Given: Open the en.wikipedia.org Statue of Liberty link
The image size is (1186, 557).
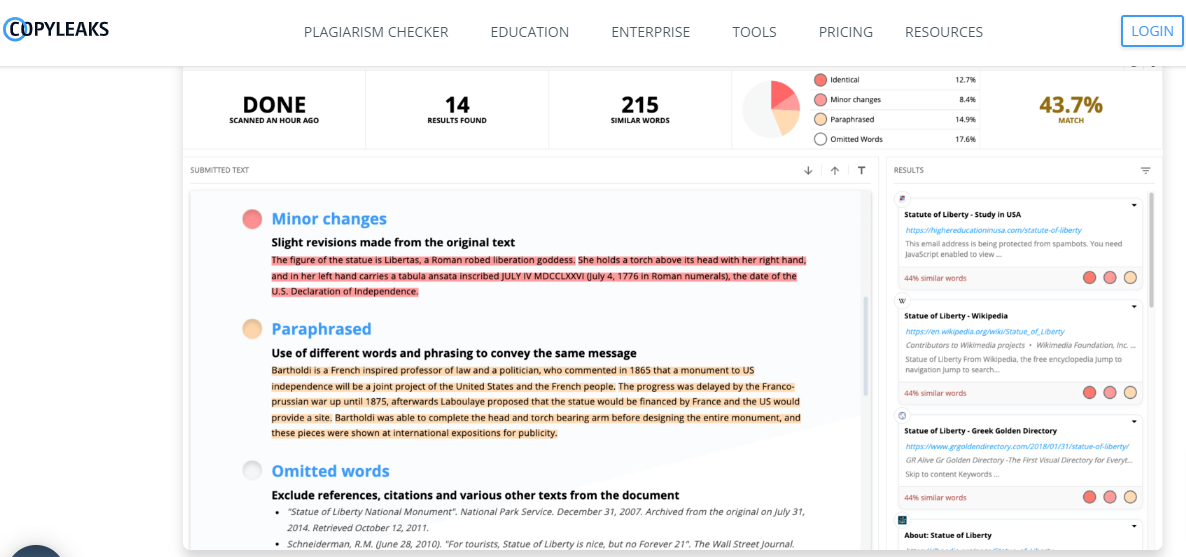Looking at the screenshot, I should point(984,331).
